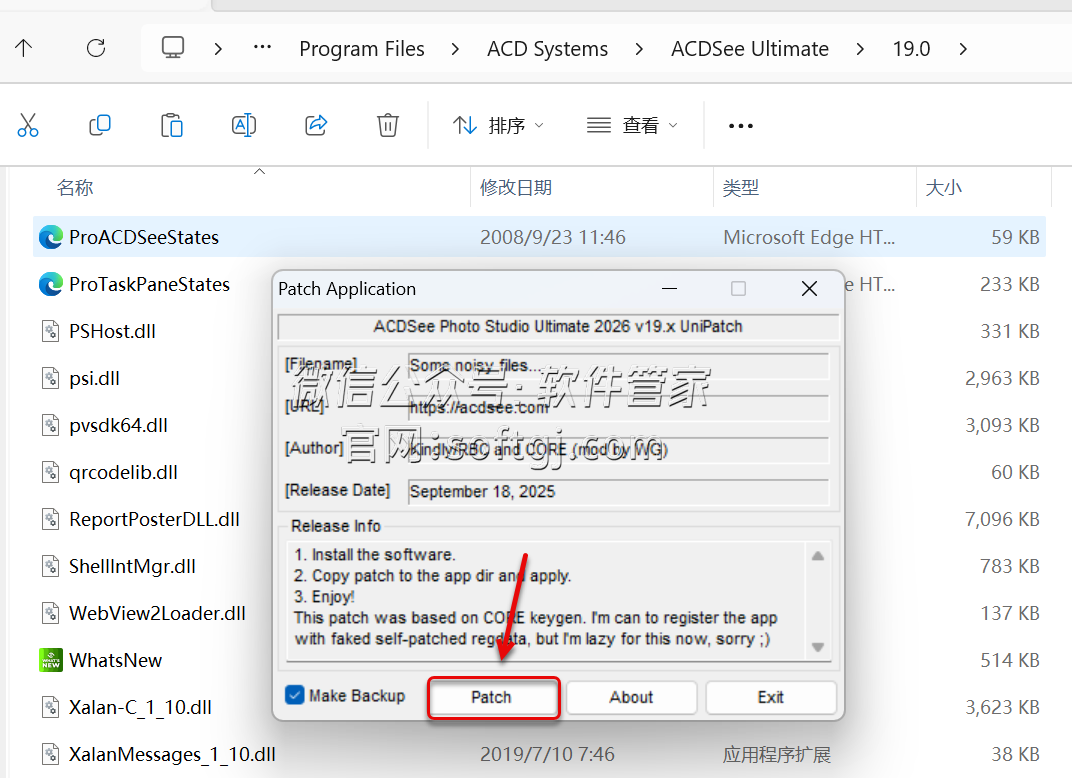
Task: Toggle the Make Backup checkbox
Action: click(x=295, y=695)
